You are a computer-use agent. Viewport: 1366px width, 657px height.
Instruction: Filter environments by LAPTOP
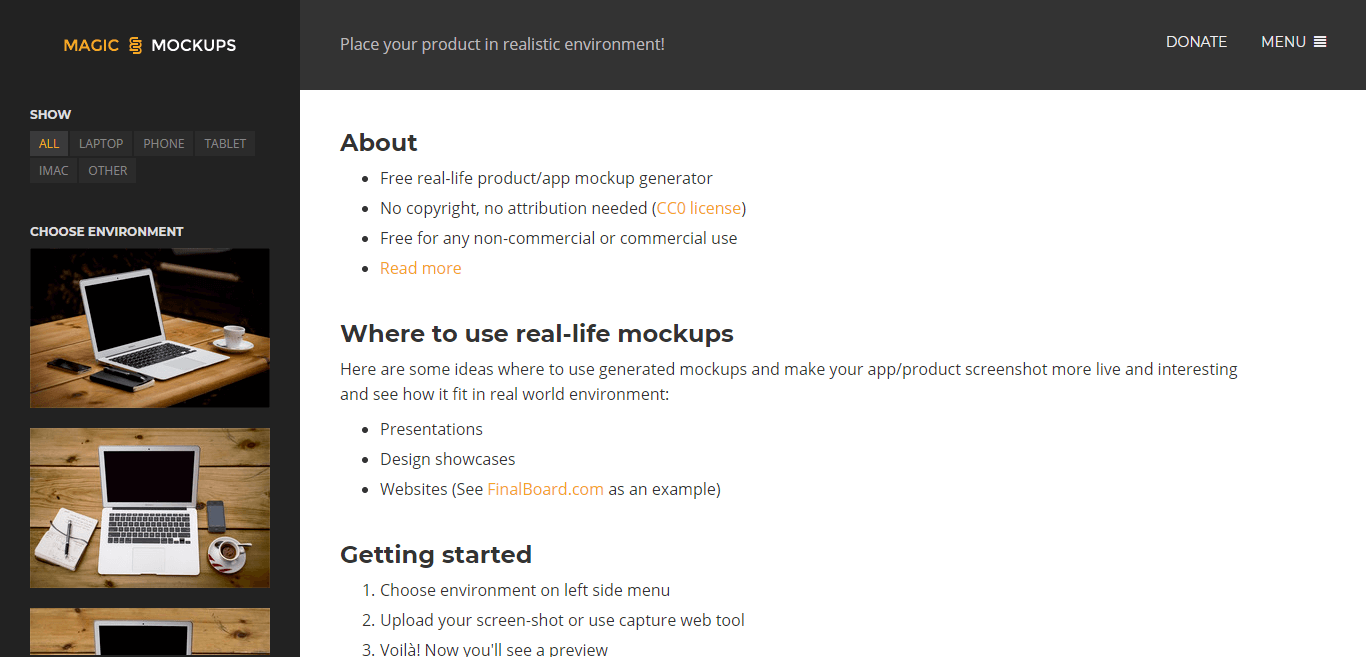tap(101, 144)
